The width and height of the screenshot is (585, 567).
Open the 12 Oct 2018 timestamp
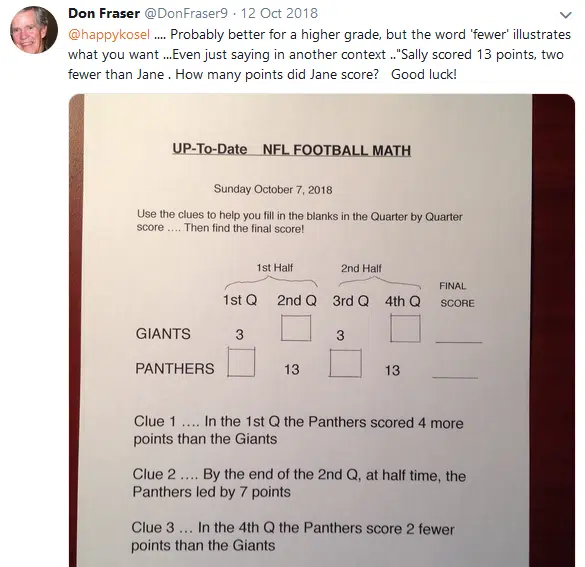279,13
